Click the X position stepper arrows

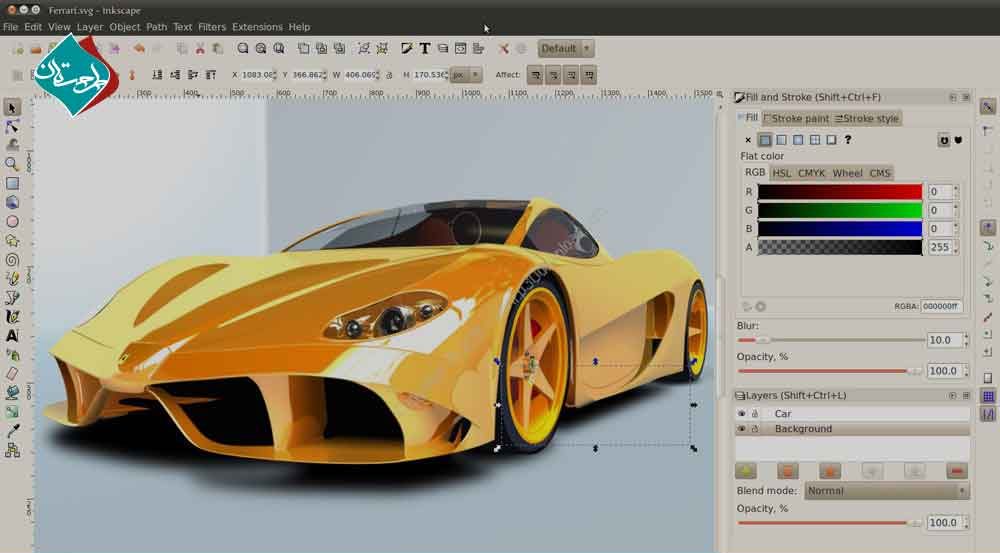pyautogui.click(x=275, y=75)
